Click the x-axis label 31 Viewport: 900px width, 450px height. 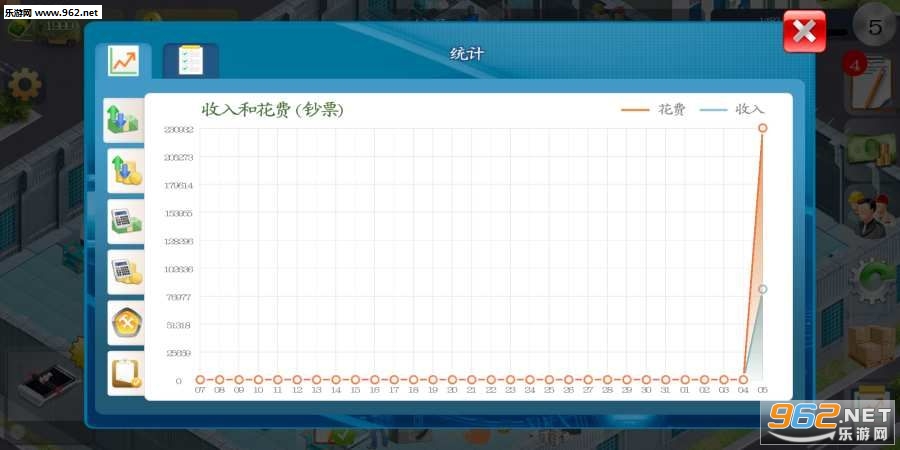[665, 390]
